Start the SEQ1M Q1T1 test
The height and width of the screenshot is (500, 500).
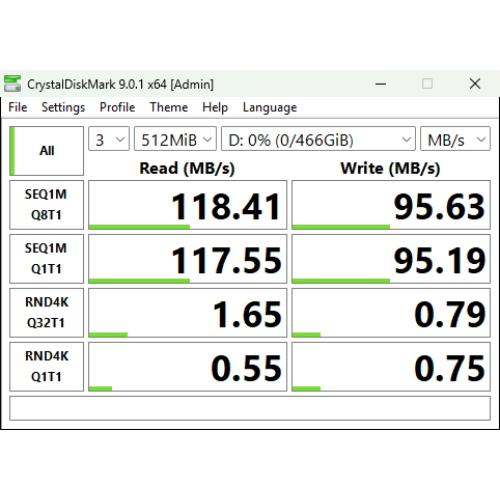47,259
